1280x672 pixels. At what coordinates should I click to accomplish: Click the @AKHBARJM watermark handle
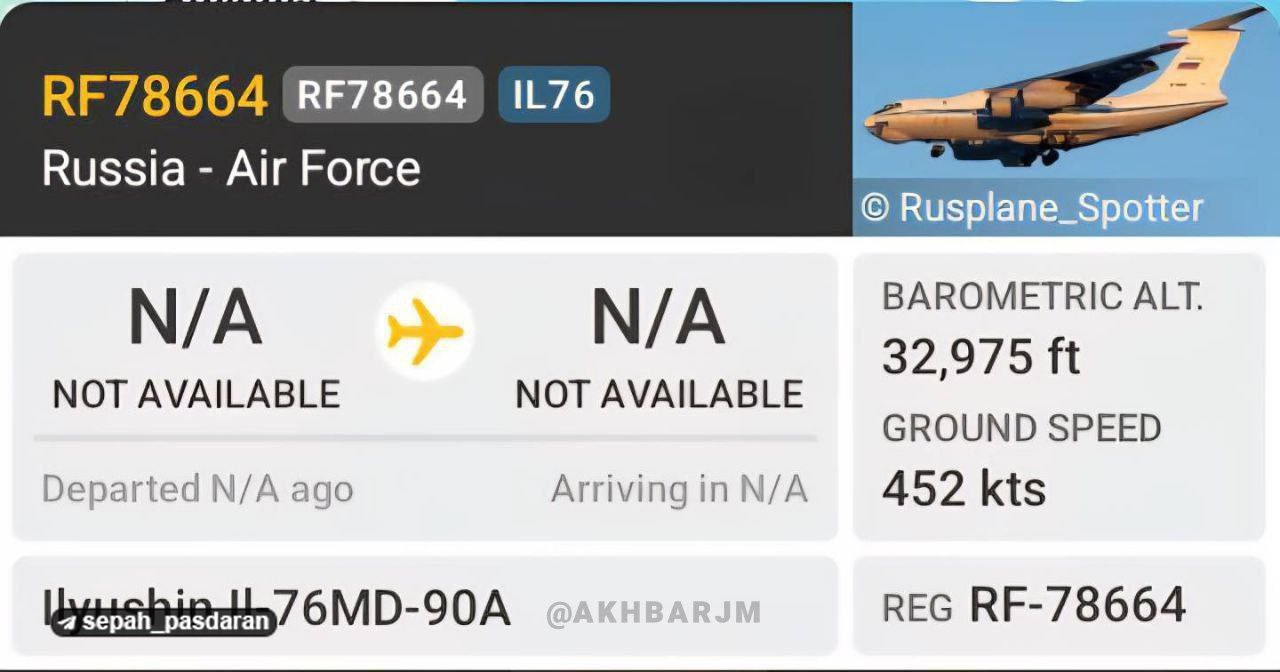(654, 613)
